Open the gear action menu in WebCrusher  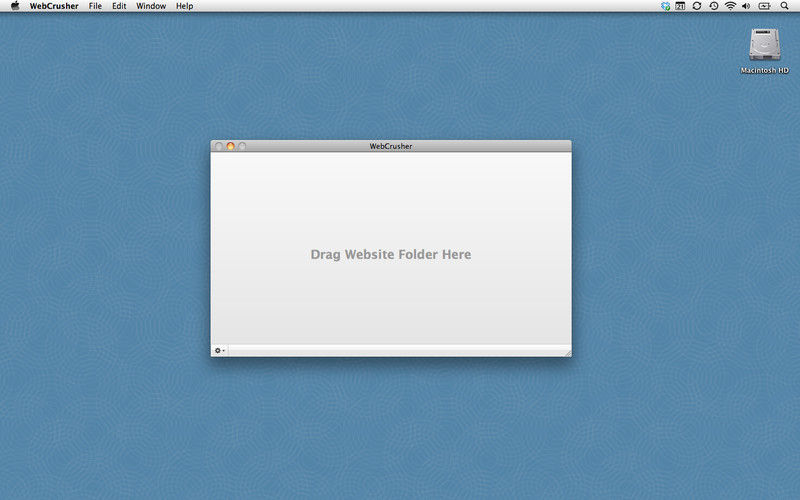click(220, 351)
